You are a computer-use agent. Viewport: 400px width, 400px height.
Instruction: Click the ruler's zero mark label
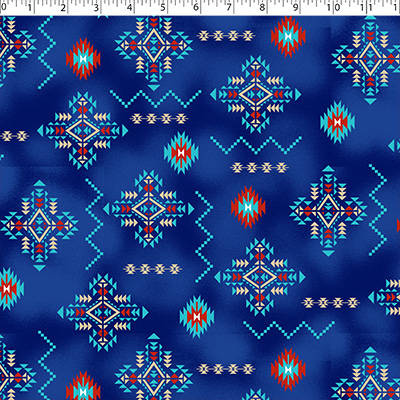pyautogui.click(x=2, y=7)
